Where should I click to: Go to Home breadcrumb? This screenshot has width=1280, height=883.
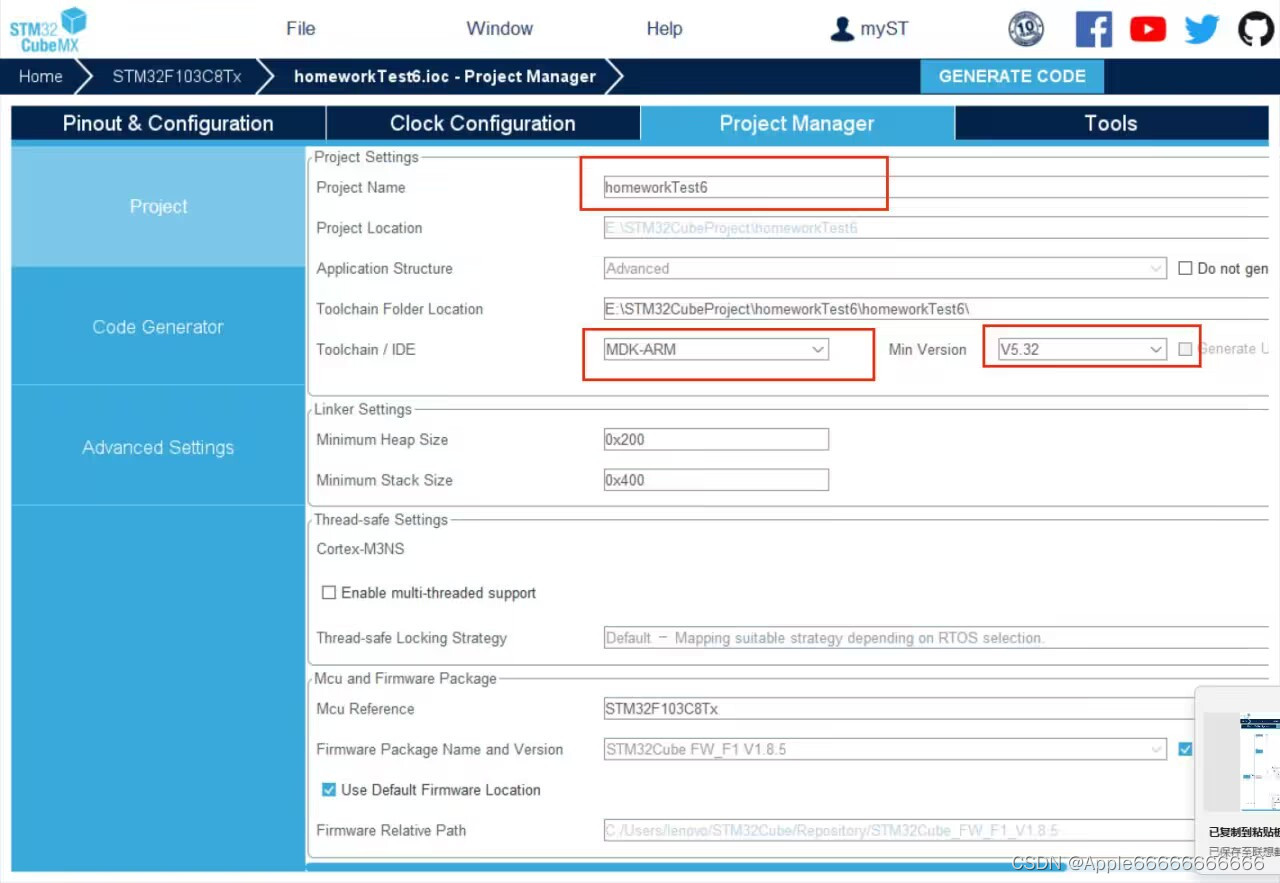coord(40,77)
